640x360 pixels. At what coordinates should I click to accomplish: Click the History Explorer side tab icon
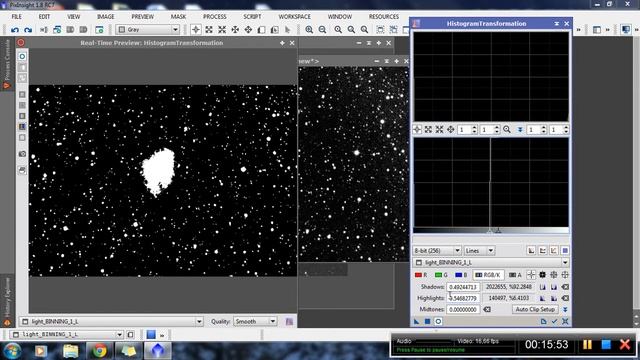coord(7,322)
